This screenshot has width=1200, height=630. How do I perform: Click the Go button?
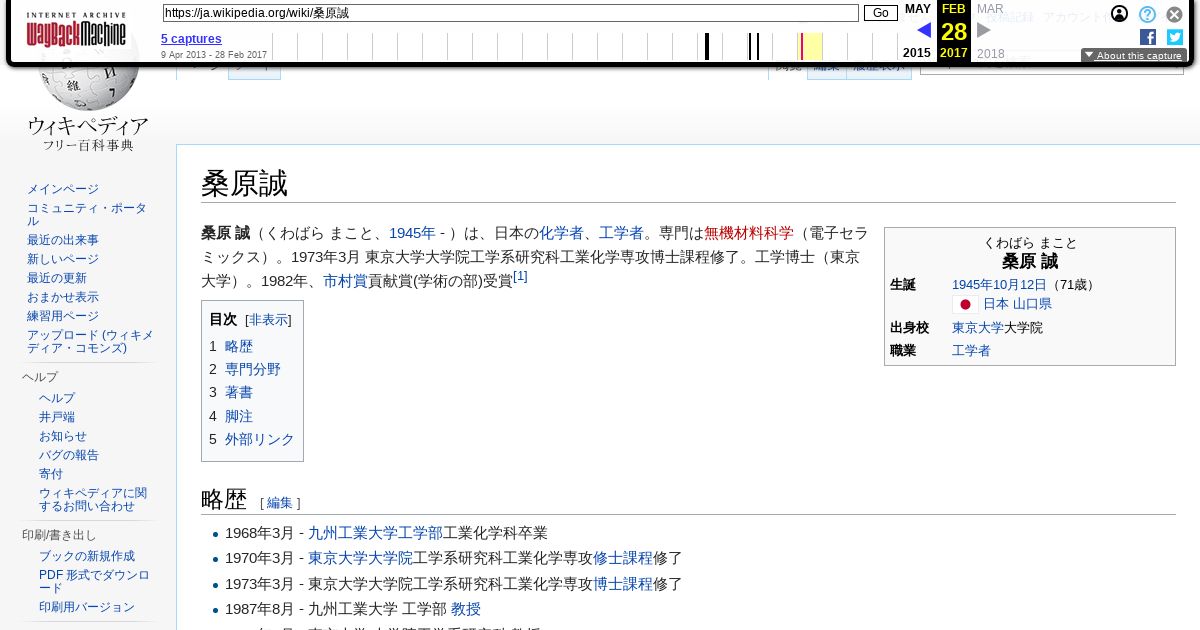881,13
